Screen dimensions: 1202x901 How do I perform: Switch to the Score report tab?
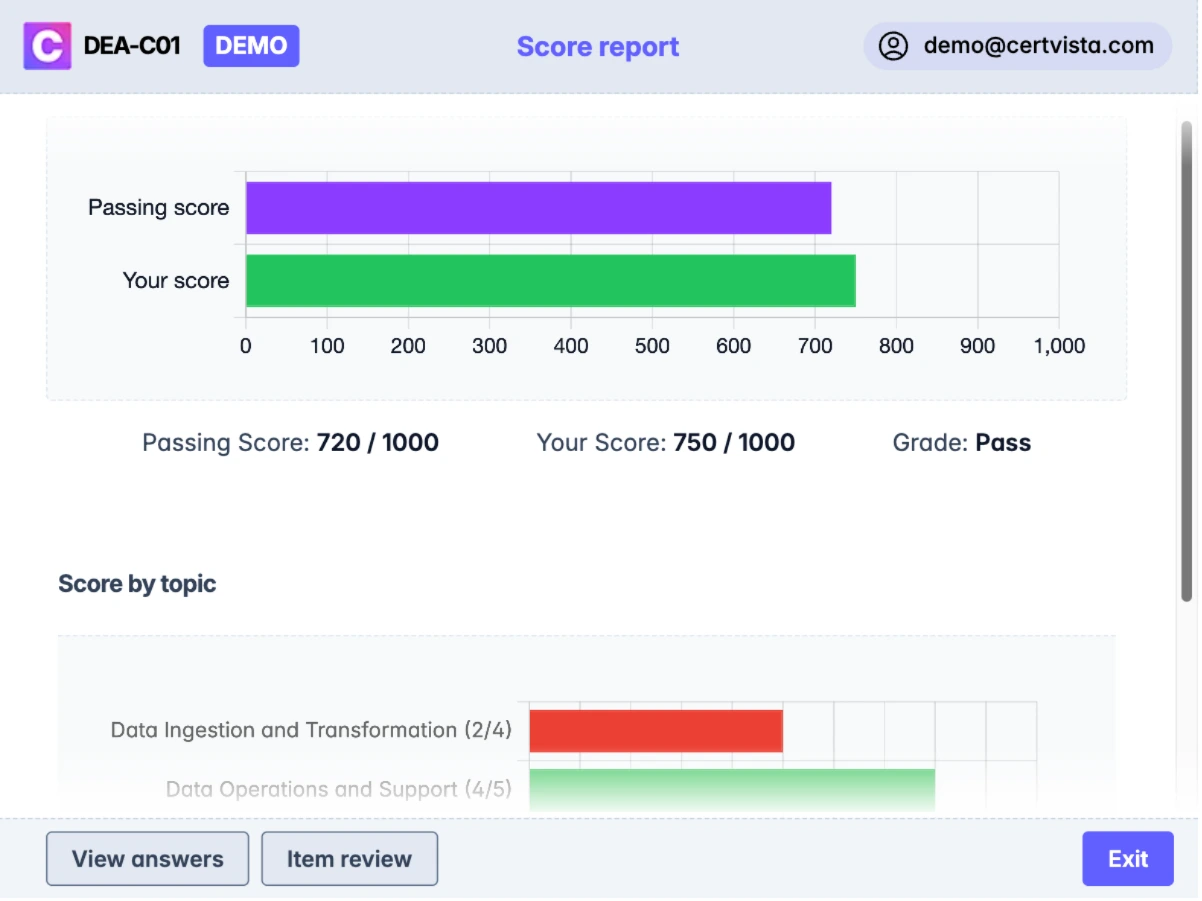(597, 45)
